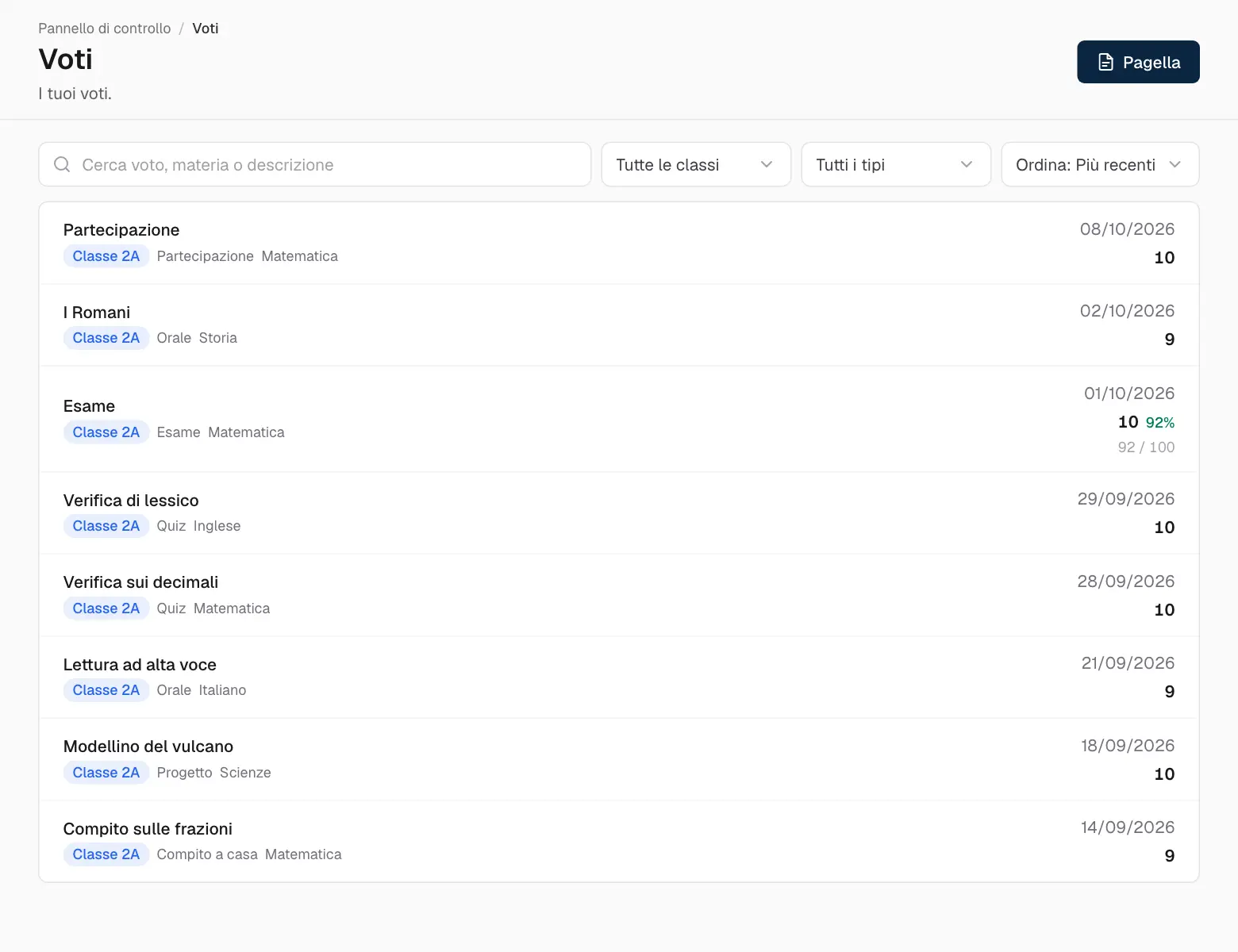Select the Compito sulle frazioni title

[x=148, y=829]
